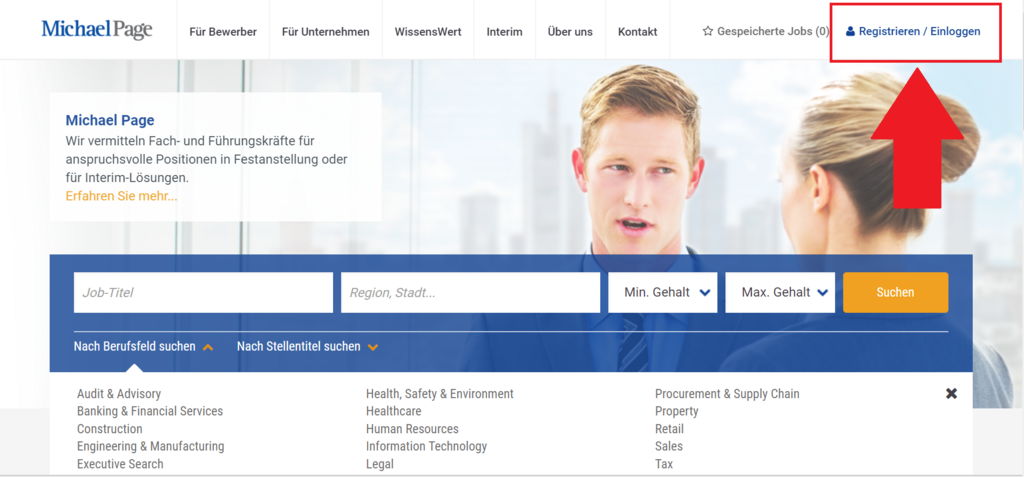Click into the Region, Stadt field
This screenshot has height=477, width=1024.
point(470,293)
